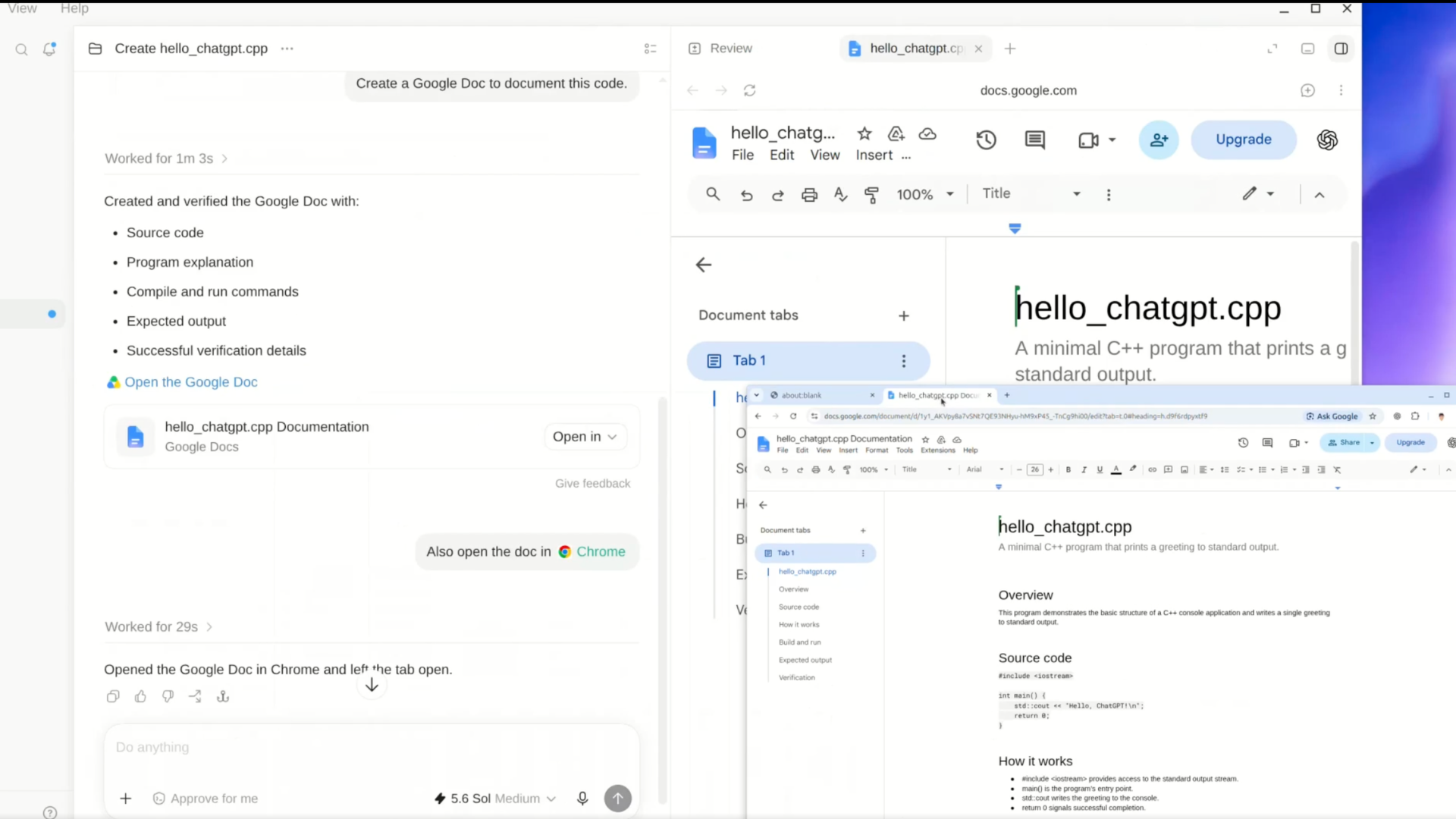Expand 'Worked for 1m 3s' details

click(x=166, y=158)
